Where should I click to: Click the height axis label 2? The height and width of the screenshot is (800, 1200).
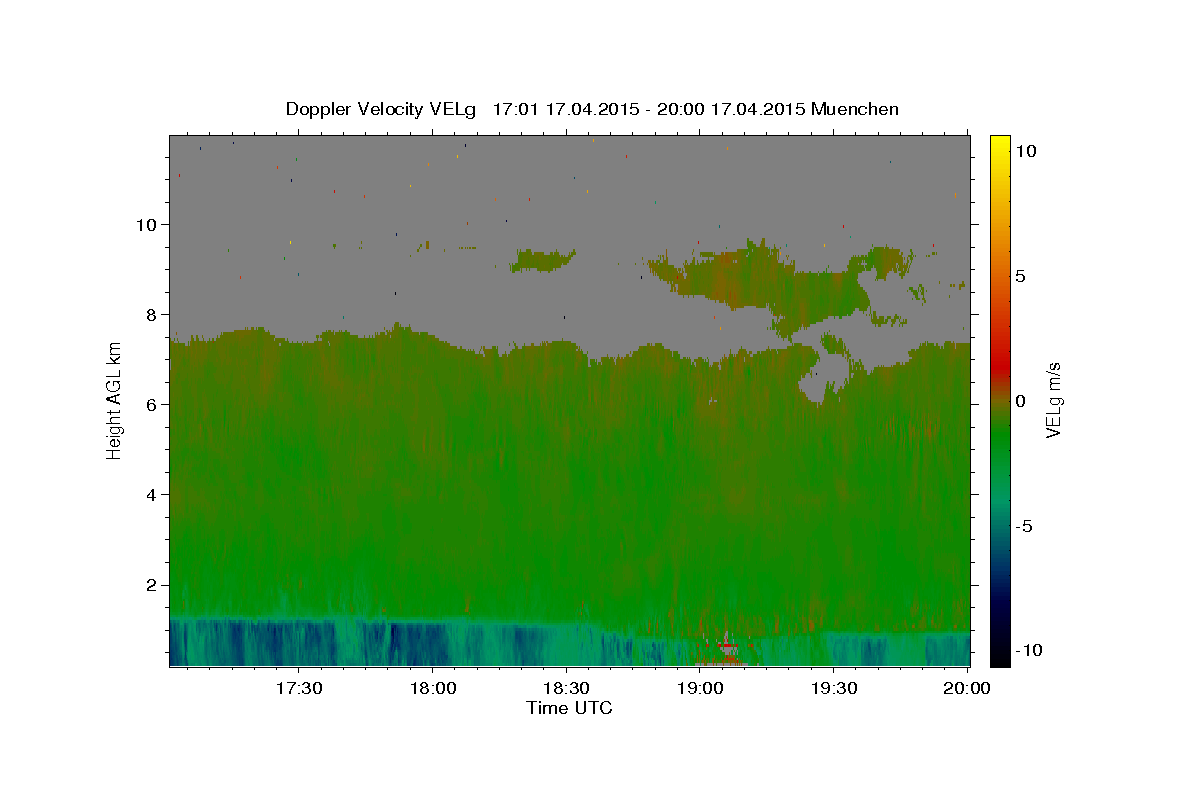[x=152, y=585]
